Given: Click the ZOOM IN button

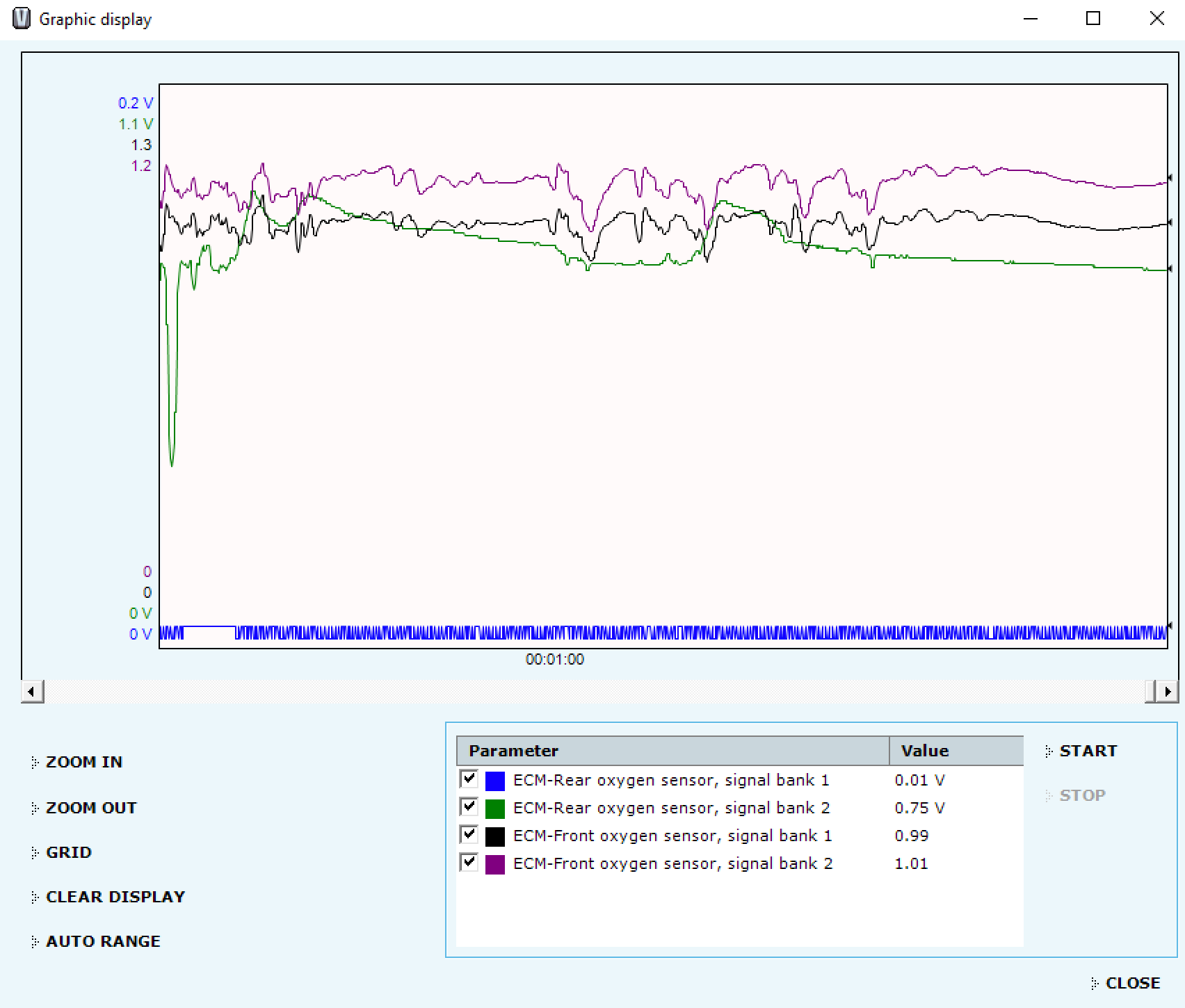Looking at the screenshot, I should [83, 762].
